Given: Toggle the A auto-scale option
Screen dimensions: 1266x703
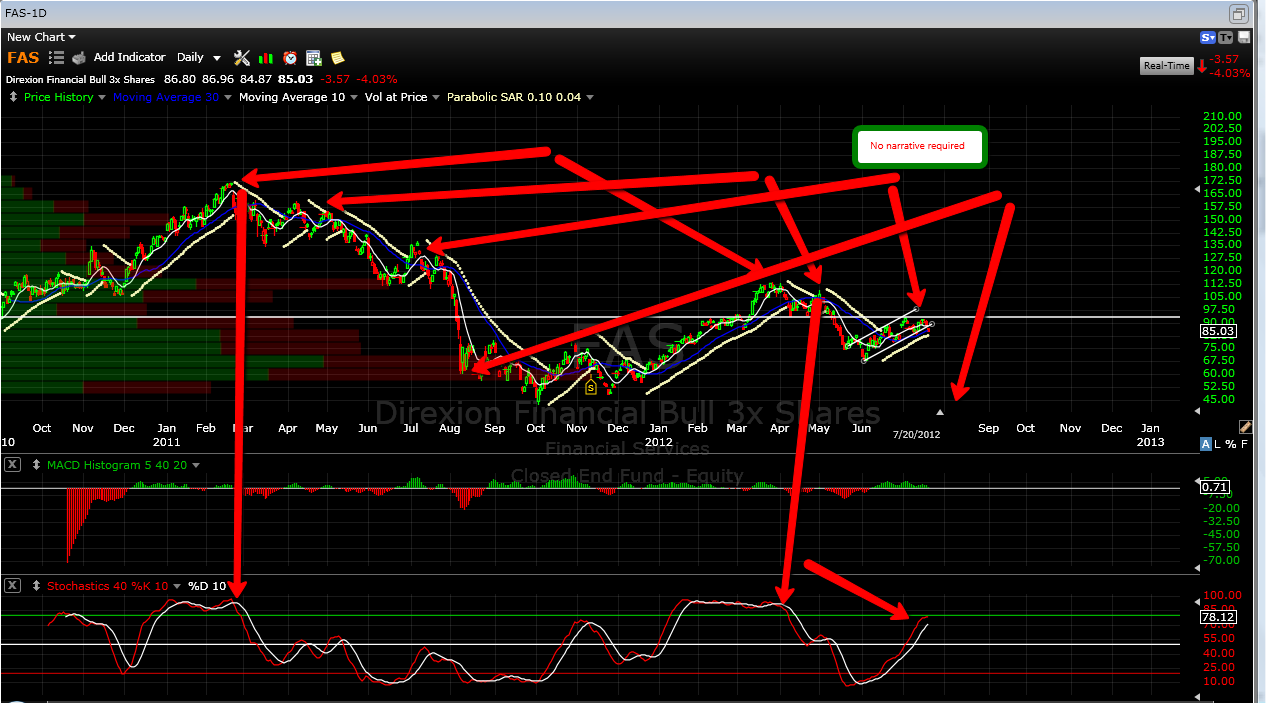Looking at the screenshot, I should click(x=1206, y=444).
